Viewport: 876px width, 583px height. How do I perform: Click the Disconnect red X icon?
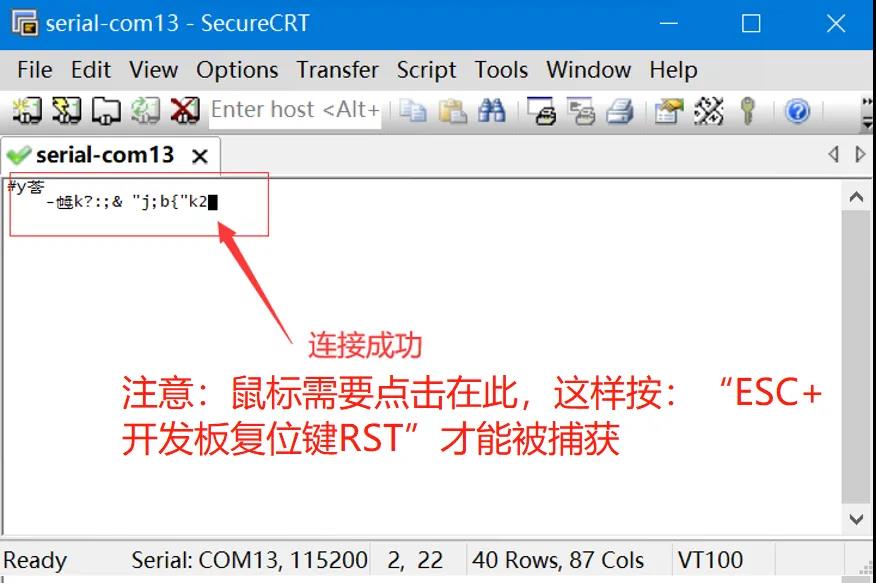[185, 110]
